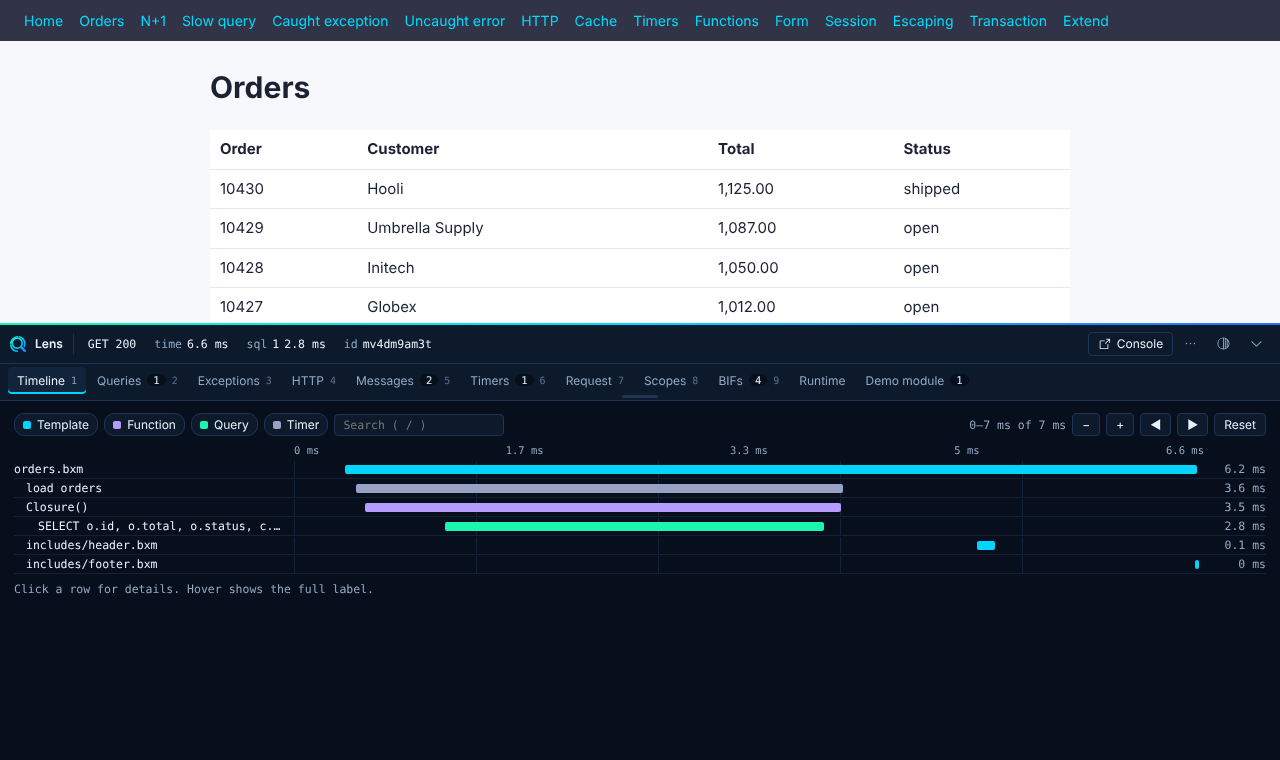This screenshot has height=760, width=1280.
Task: Select the load orders timeline row
Action: (x=640, y=488)
